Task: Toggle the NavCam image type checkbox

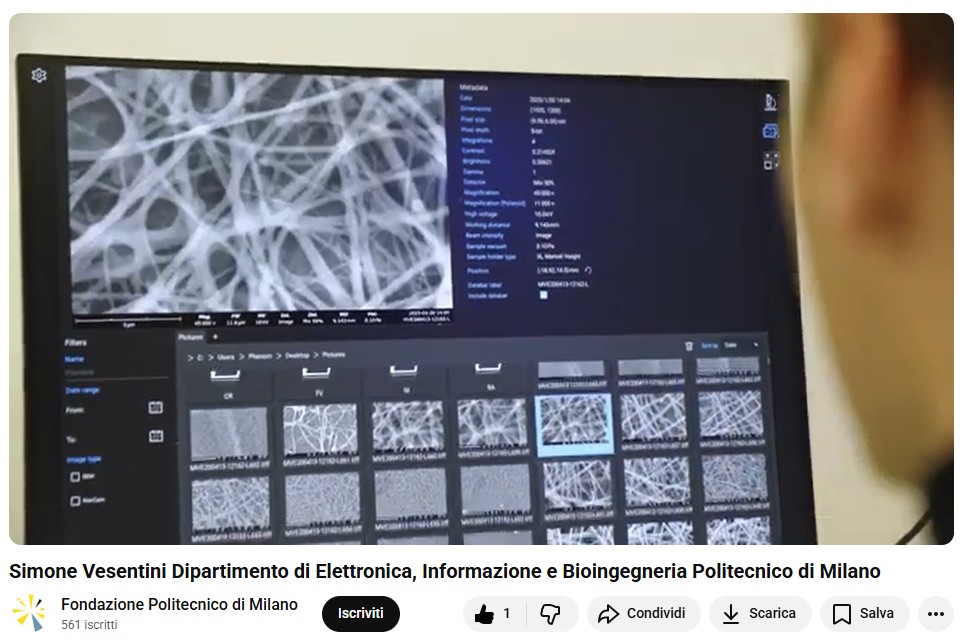Action: pos(76,499)
